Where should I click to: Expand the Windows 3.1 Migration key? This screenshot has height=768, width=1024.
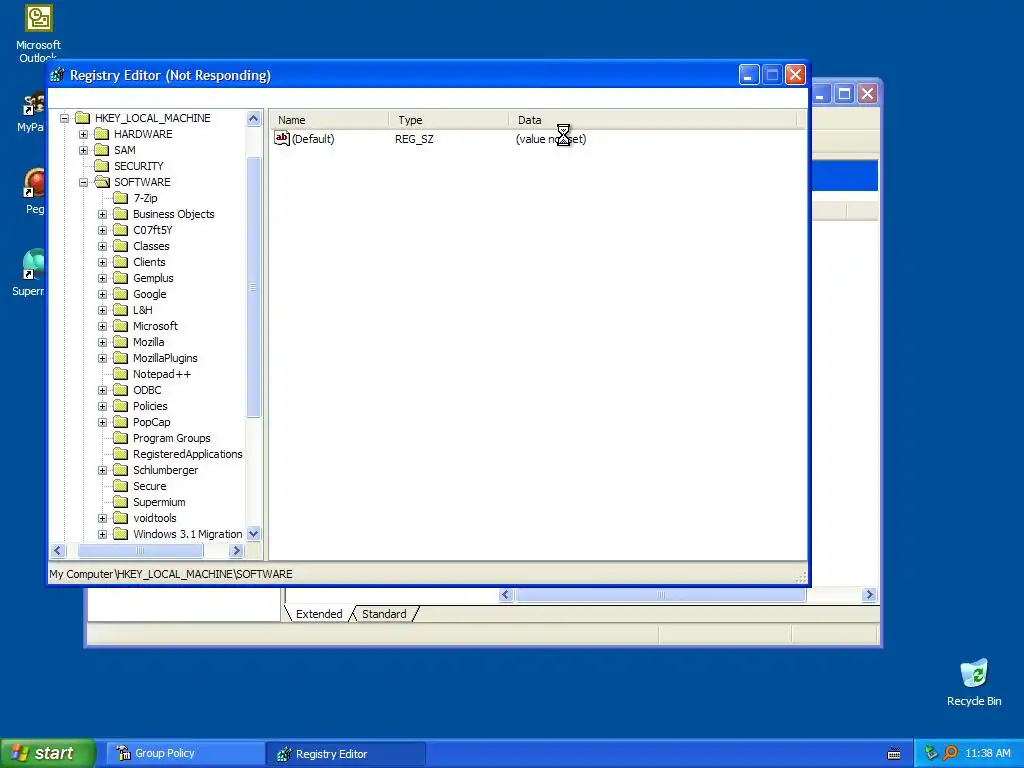[103, 534]
